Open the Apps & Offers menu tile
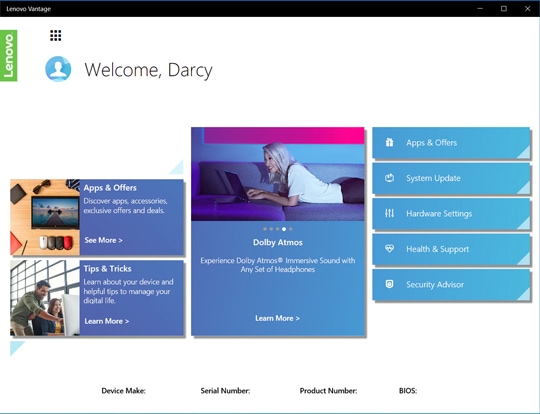 pyautogui.click(x=451, y=143)
